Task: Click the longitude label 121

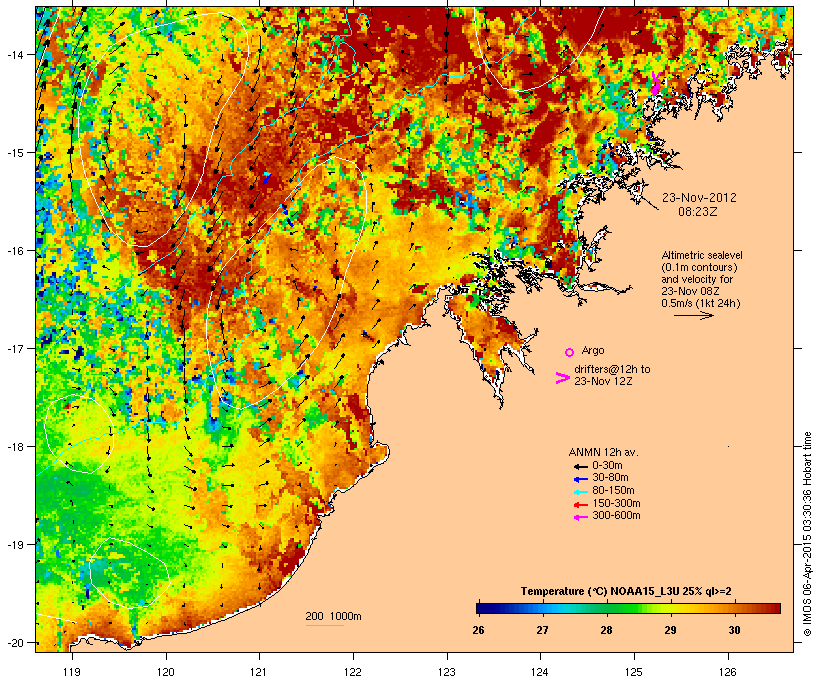Action: (x=259, y=672)
